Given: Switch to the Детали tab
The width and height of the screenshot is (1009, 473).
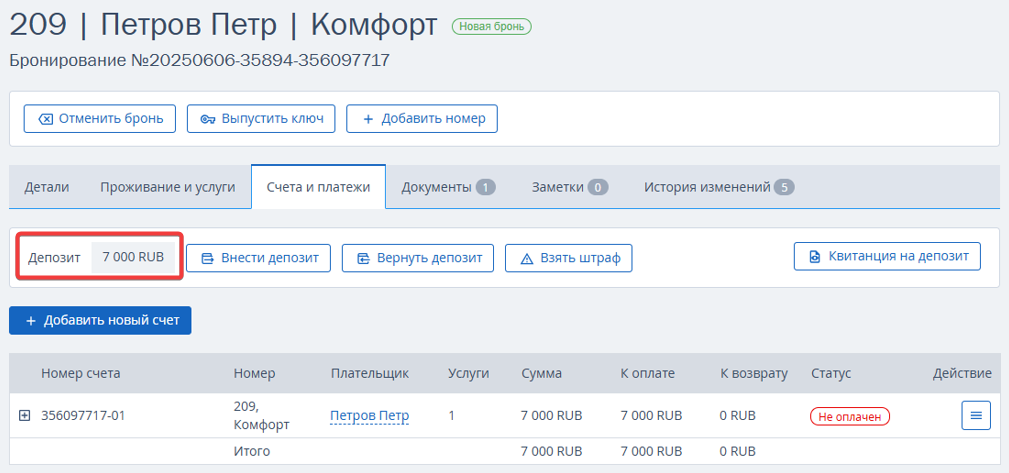Looking at the screenshot, I should point(47,187).
